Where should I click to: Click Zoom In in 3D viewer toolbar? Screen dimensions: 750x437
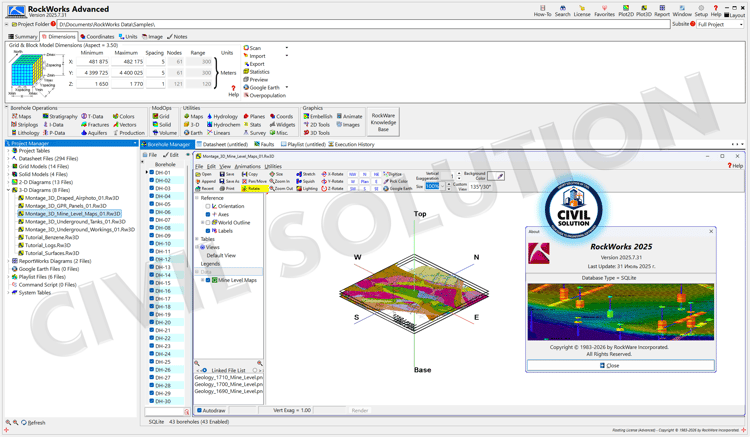279,181
